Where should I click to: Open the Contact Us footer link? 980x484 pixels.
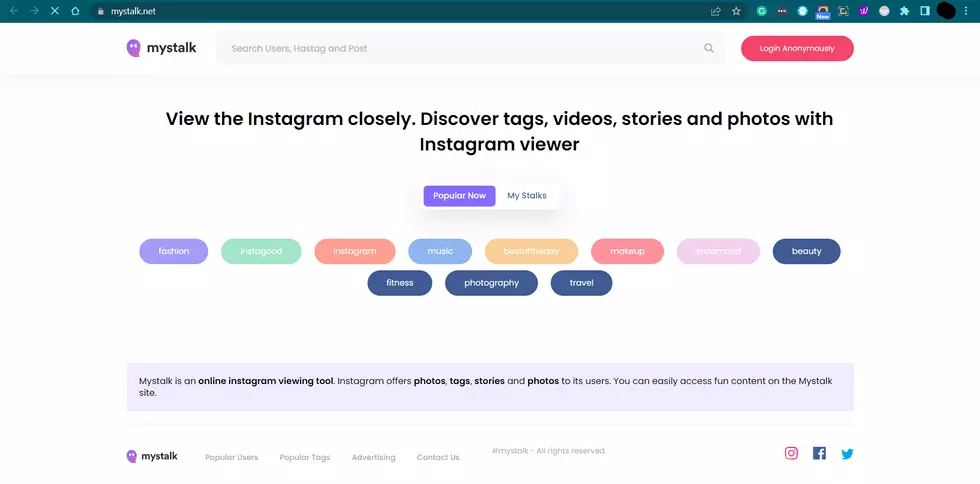pyautogui.click(x=438, y=458)
